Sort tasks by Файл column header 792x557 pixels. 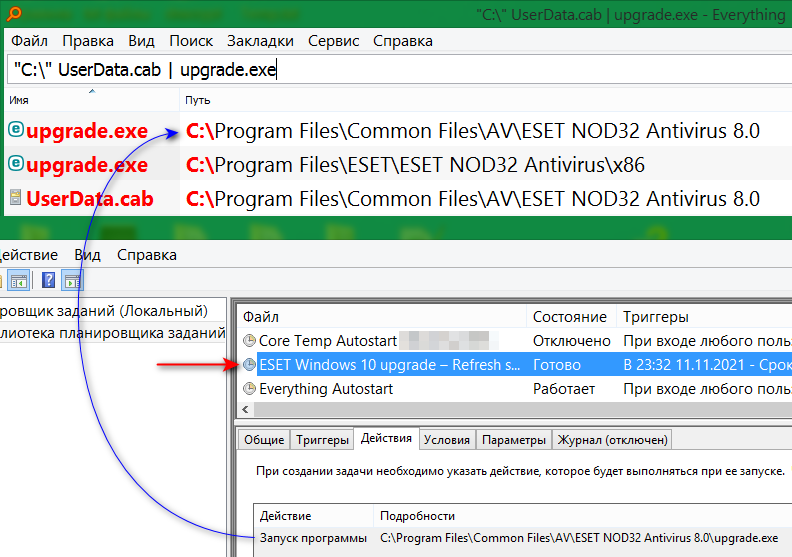coord(382,317)
